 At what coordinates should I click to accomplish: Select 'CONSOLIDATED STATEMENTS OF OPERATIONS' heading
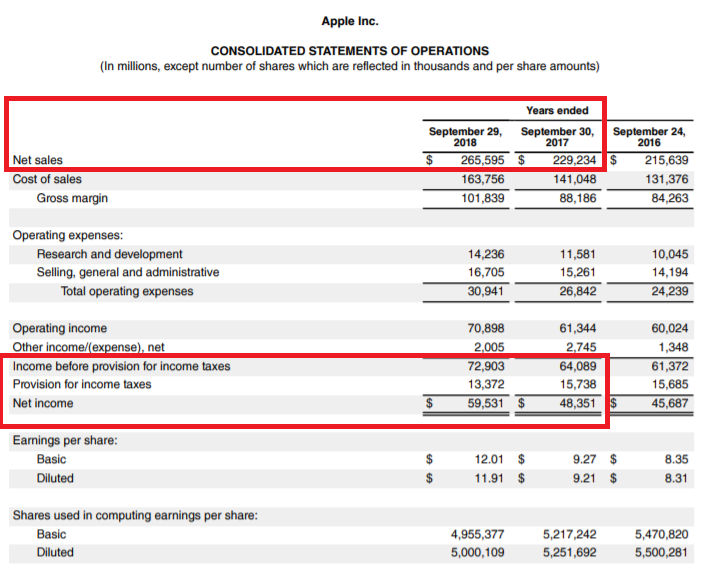(x=350, y=51)
